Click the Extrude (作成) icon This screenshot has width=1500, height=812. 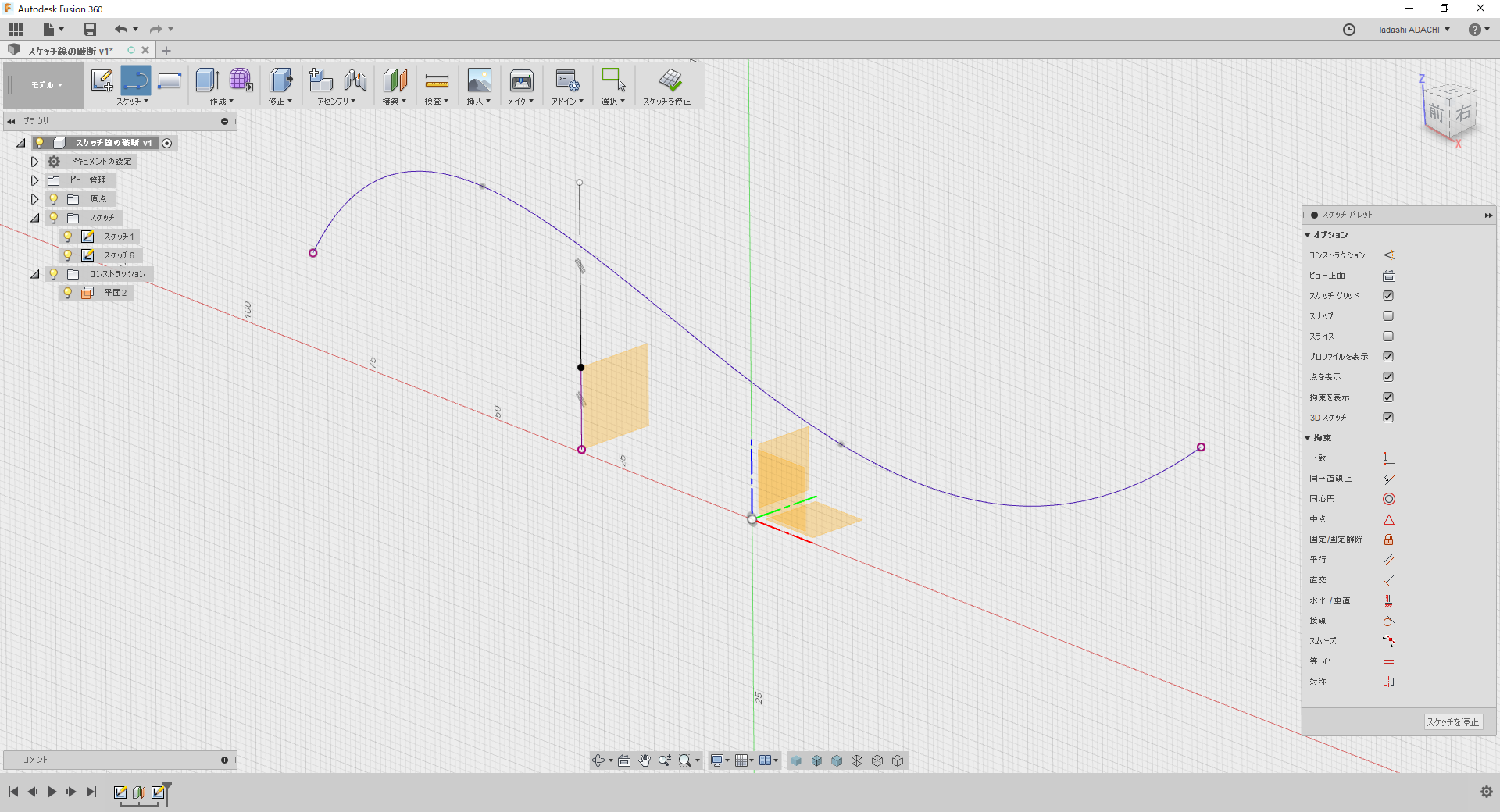tap(207, 80)
